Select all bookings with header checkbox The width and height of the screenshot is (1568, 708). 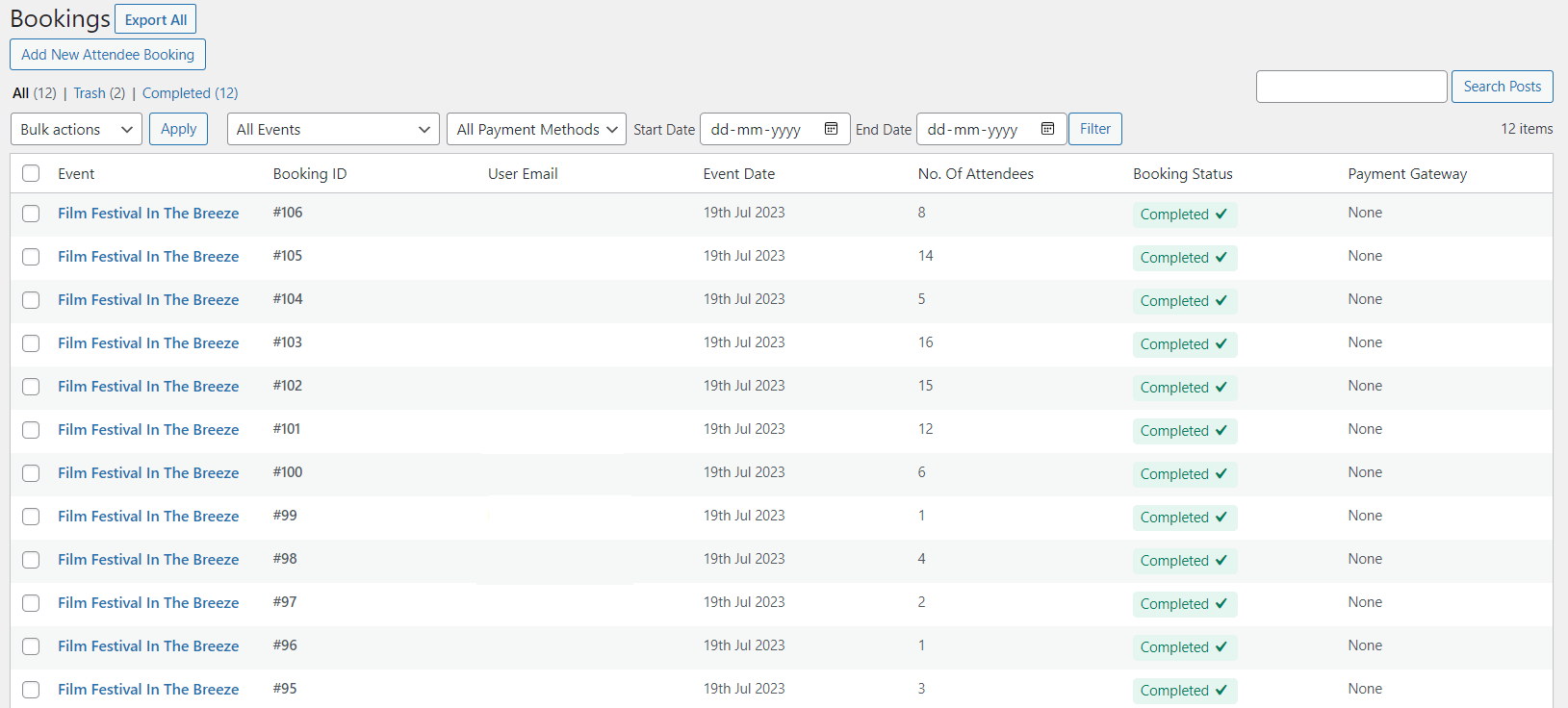(31, 173)
